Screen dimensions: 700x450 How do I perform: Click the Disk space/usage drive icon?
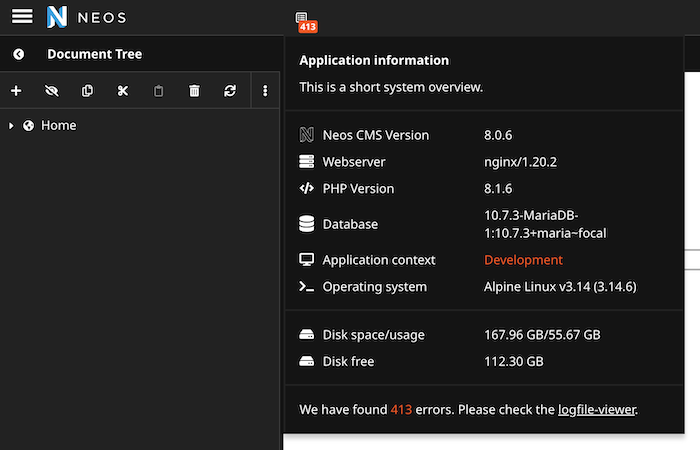coord(306,334)
